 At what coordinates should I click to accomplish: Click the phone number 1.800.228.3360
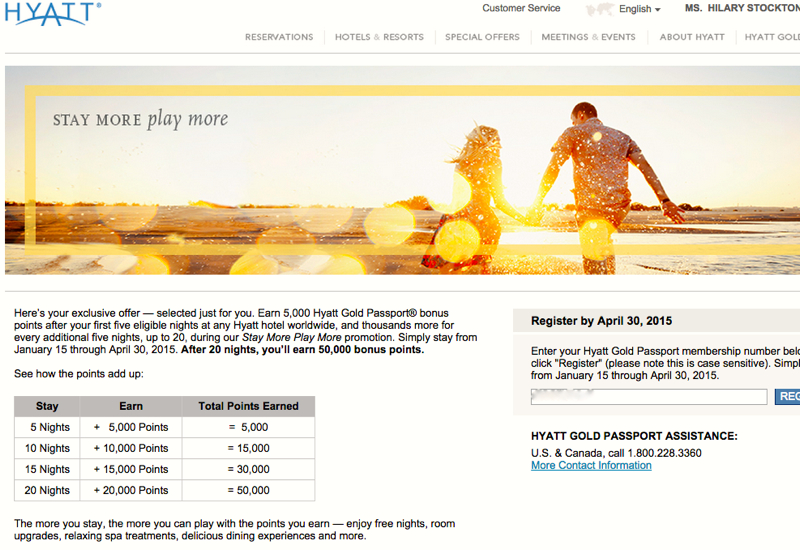click(x=664, y=453)
